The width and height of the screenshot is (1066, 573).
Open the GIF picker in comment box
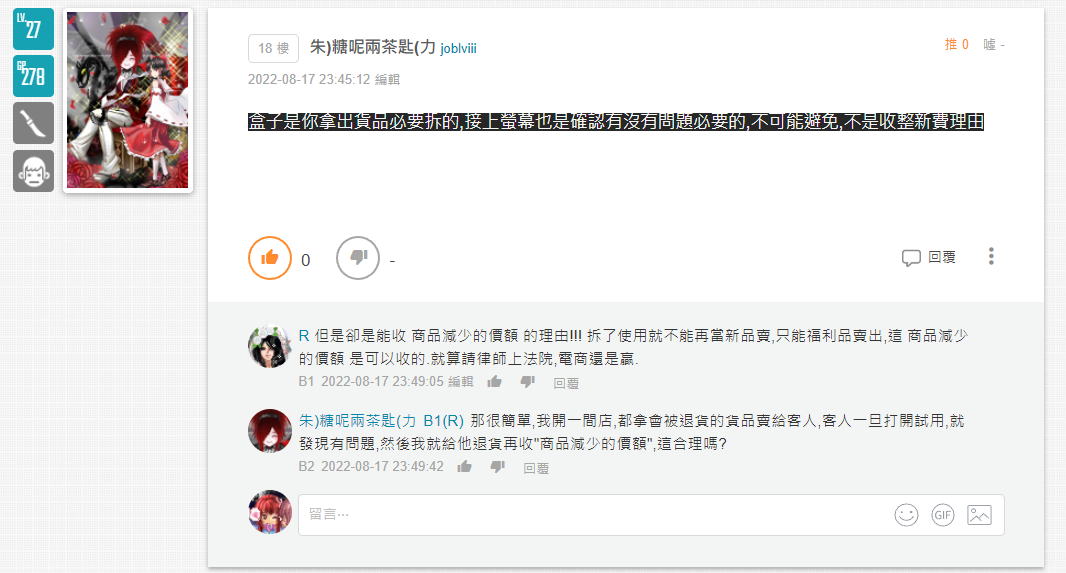pyautogui.click(x=942, y=515)
